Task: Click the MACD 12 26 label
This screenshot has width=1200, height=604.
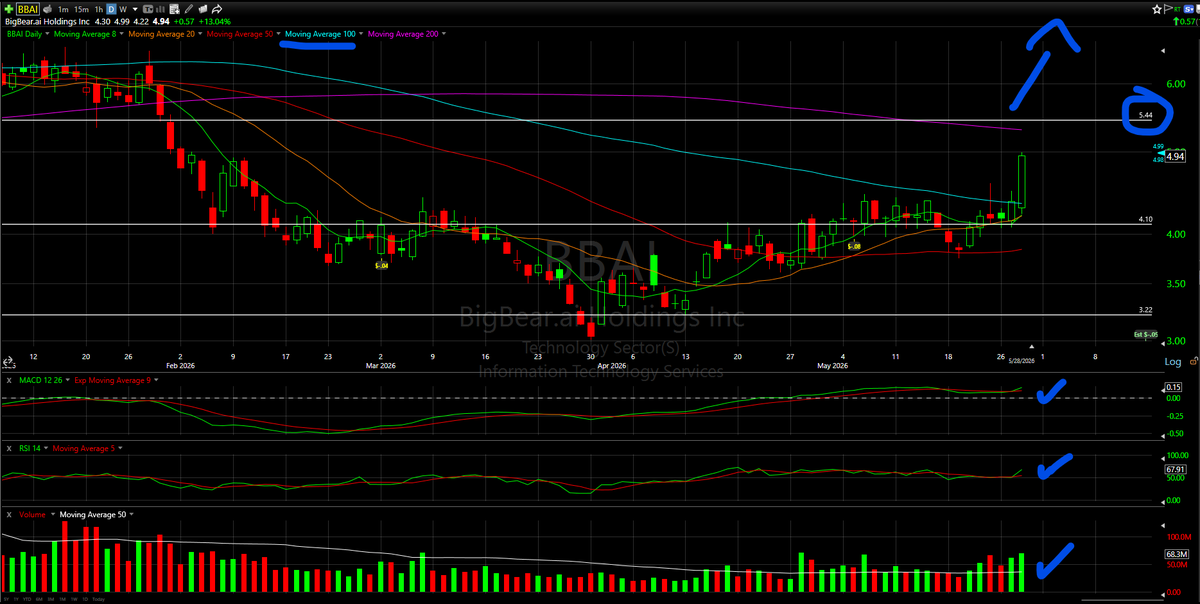Action: (41, 380)
